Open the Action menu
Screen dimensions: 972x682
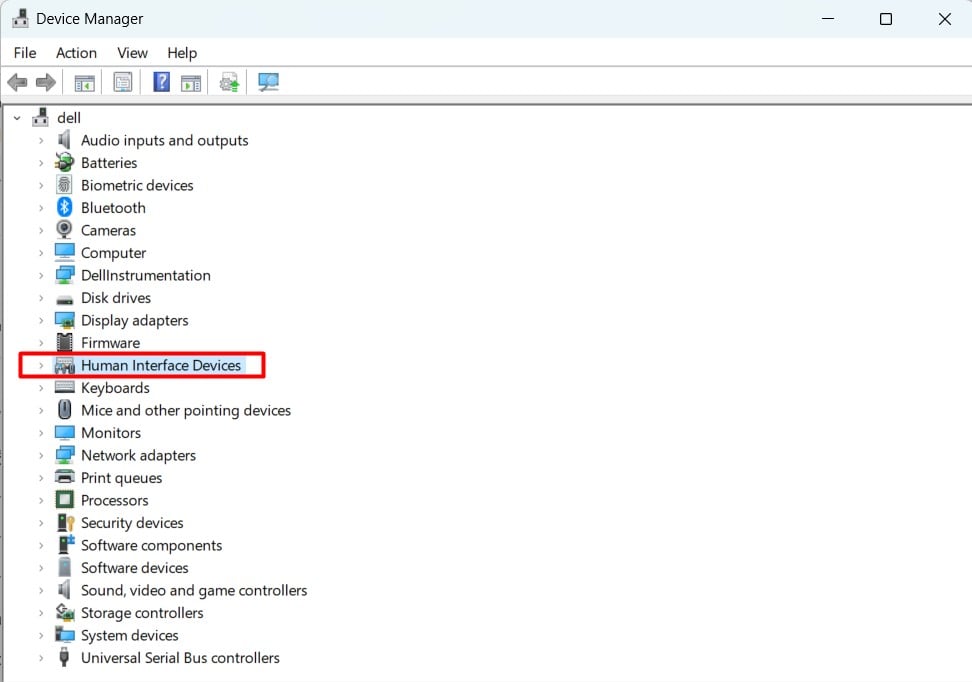(x=76, y=53)
